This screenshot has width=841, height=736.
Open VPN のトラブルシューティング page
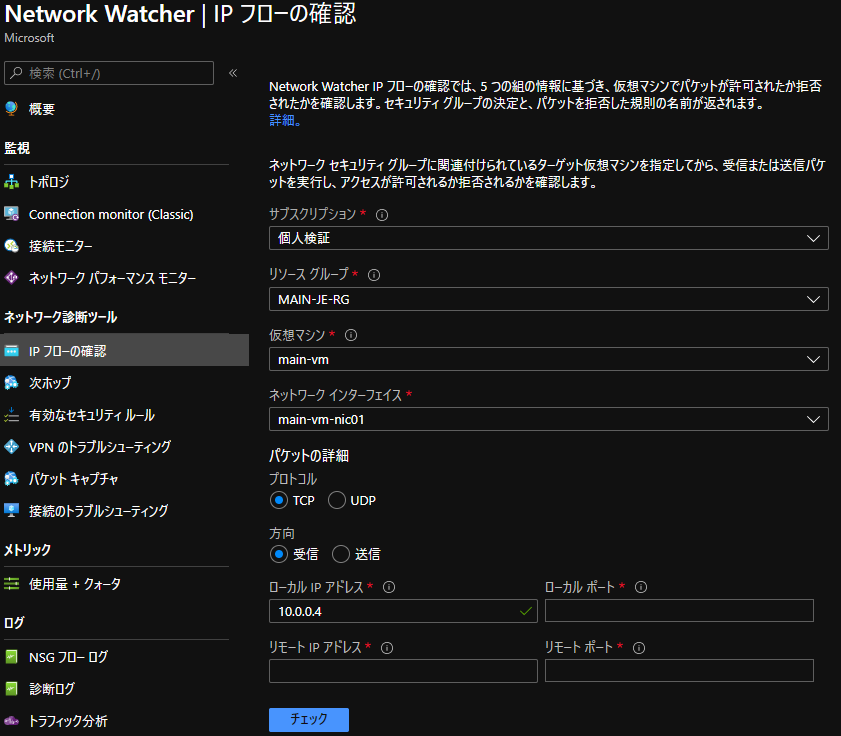click(100, 446)
